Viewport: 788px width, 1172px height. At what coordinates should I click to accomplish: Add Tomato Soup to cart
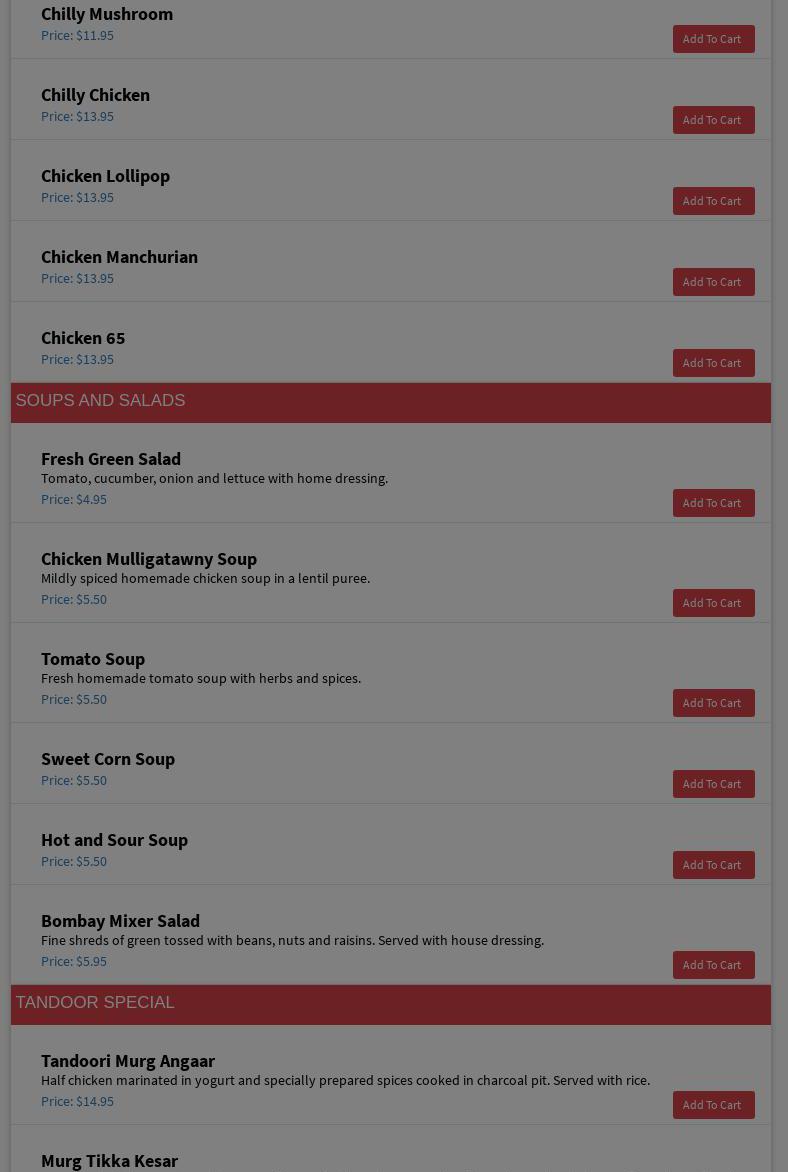tap(713, 703)
